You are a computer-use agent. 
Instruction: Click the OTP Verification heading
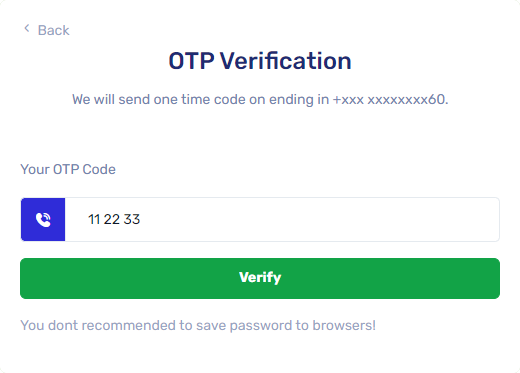click(260, 61)
